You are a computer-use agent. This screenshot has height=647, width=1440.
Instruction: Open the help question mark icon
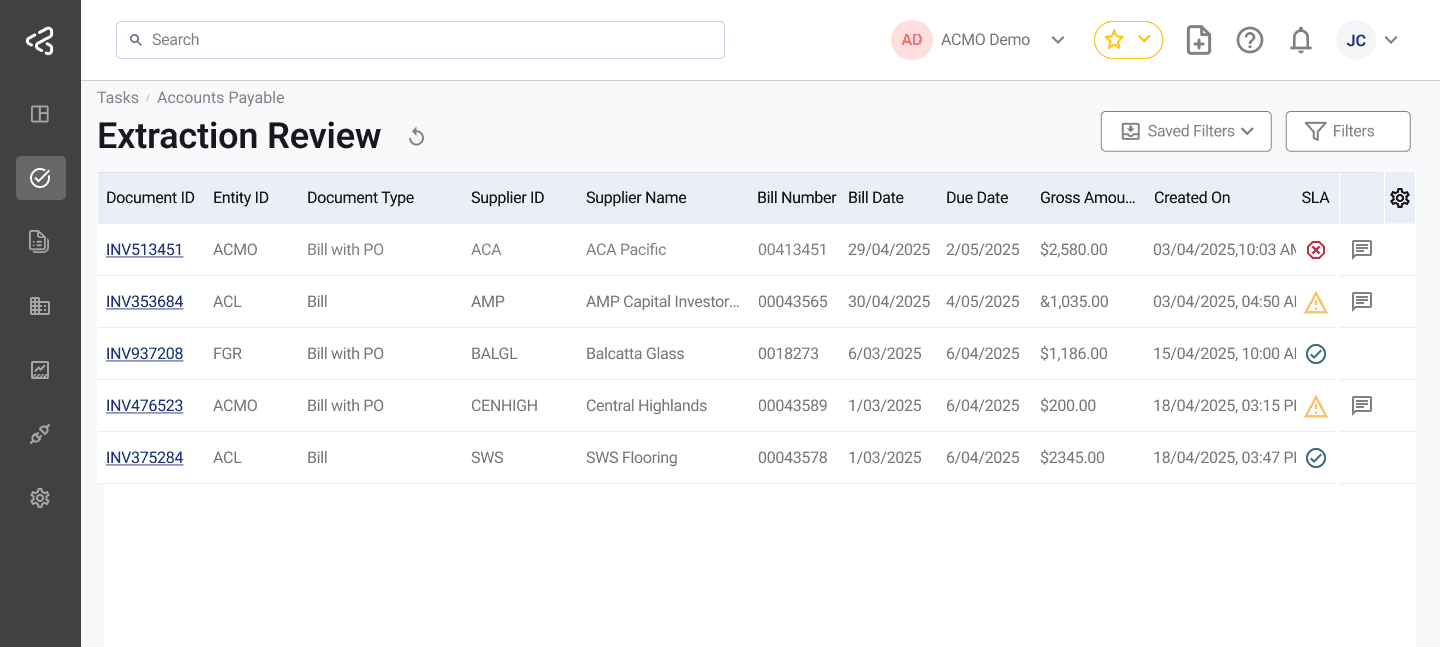pyautogui.click(x=1250, y=40)
